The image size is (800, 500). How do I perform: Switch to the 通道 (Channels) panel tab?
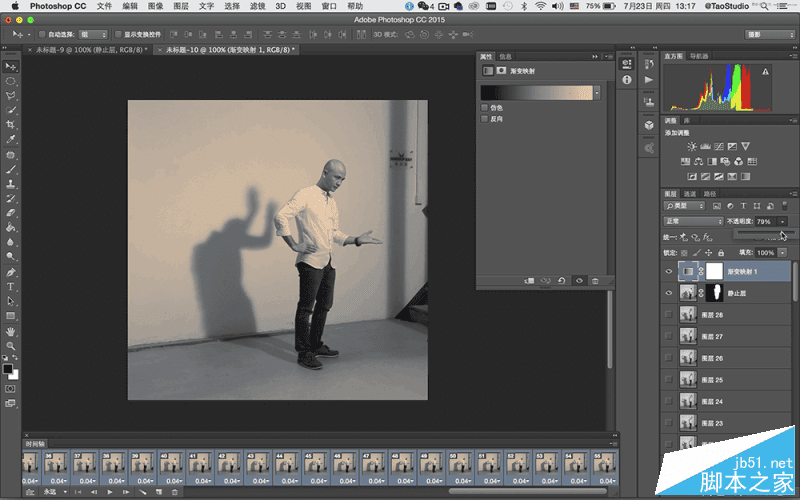[691, 193]
